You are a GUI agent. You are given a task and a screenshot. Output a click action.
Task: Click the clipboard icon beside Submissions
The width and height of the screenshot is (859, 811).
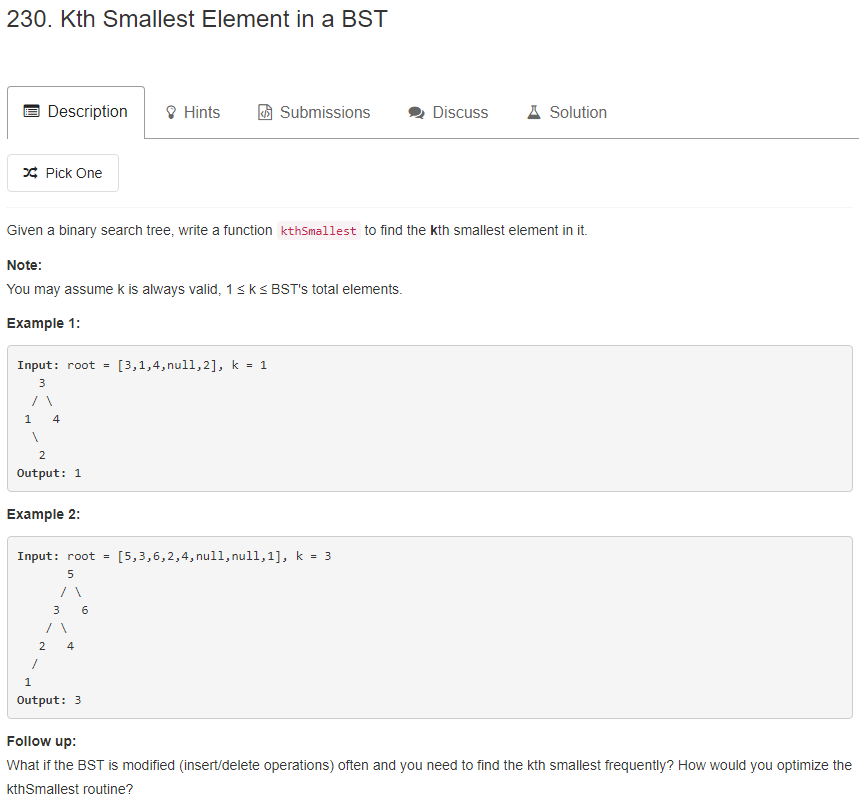tap(265, 112)
